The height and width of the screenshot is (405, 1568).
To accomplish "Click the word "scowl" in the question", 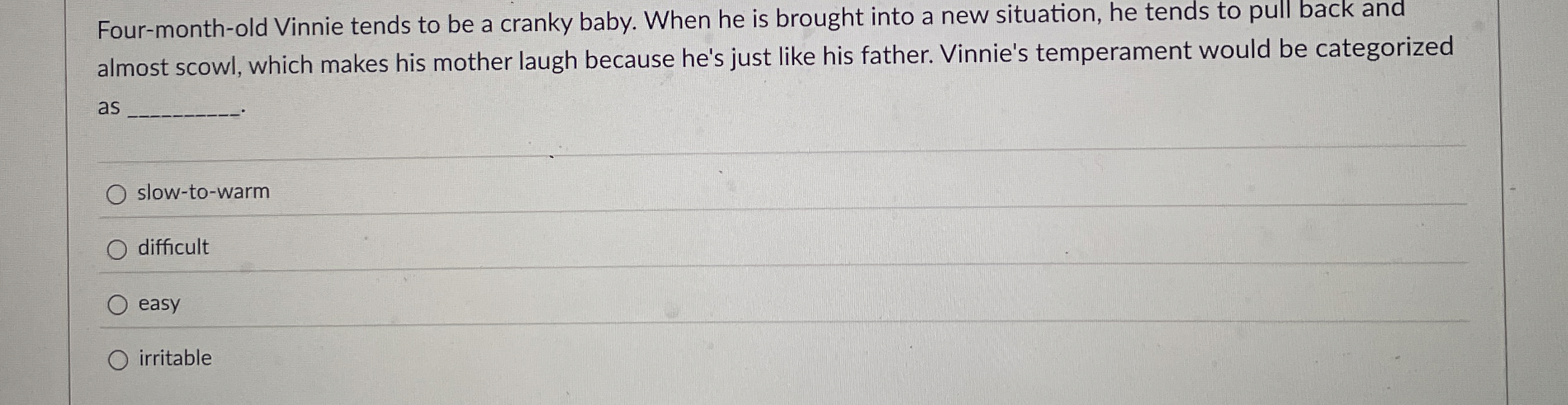I will pyautogui.click(x=207, y=67).
